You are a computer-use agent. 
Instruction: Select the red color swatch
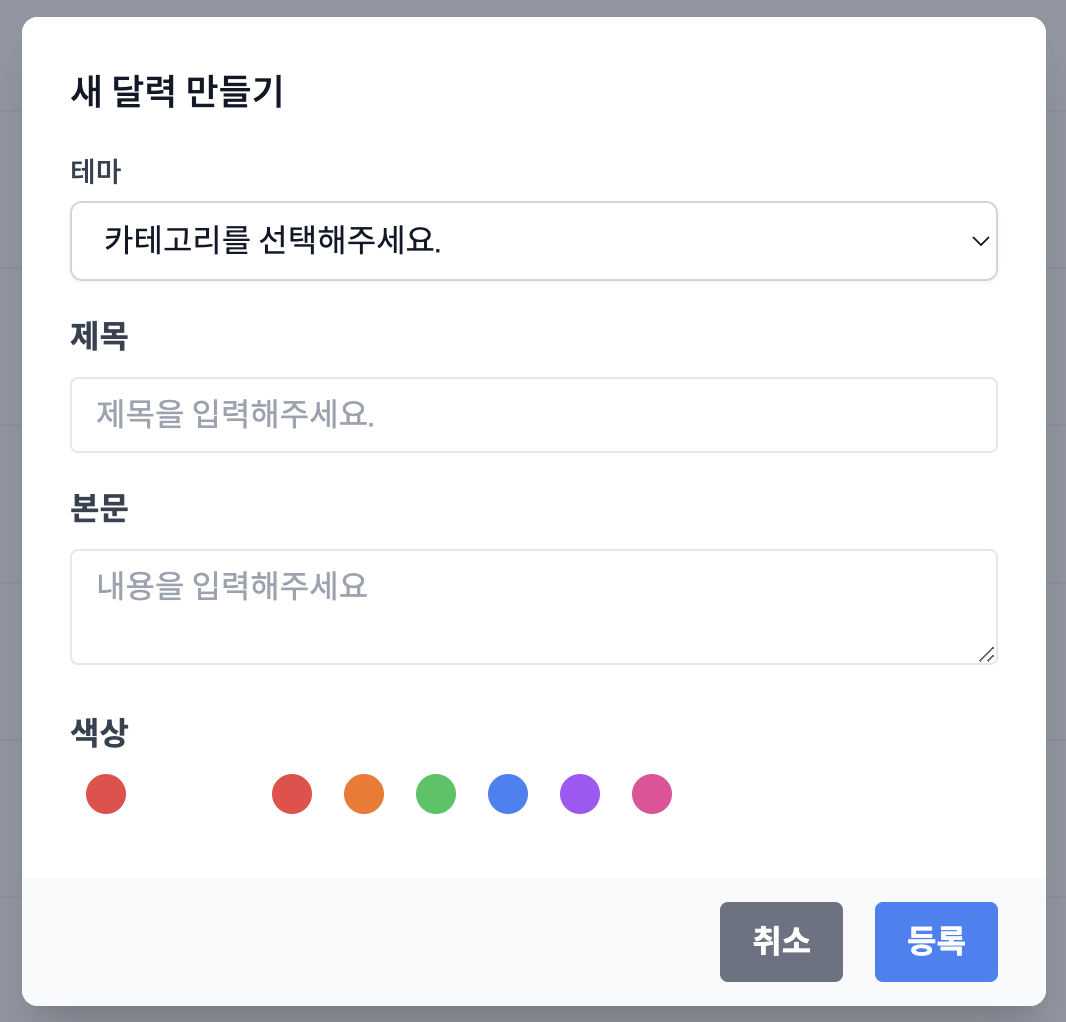pos(292,793)
